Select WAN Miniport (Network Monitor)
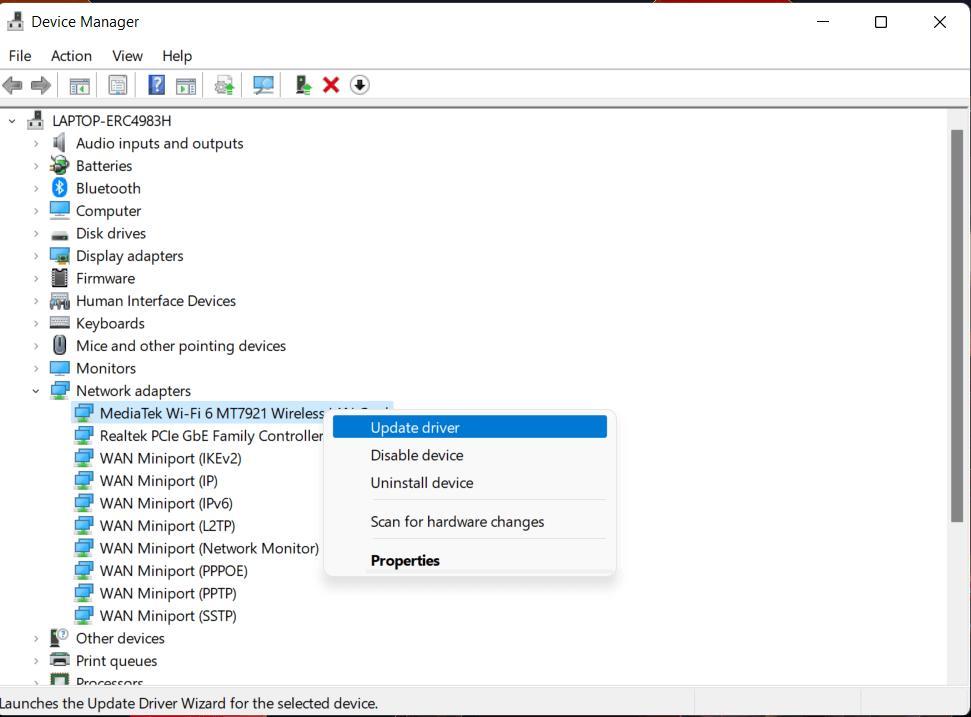This screenshot has width=971, height=717. coord(209,548)
